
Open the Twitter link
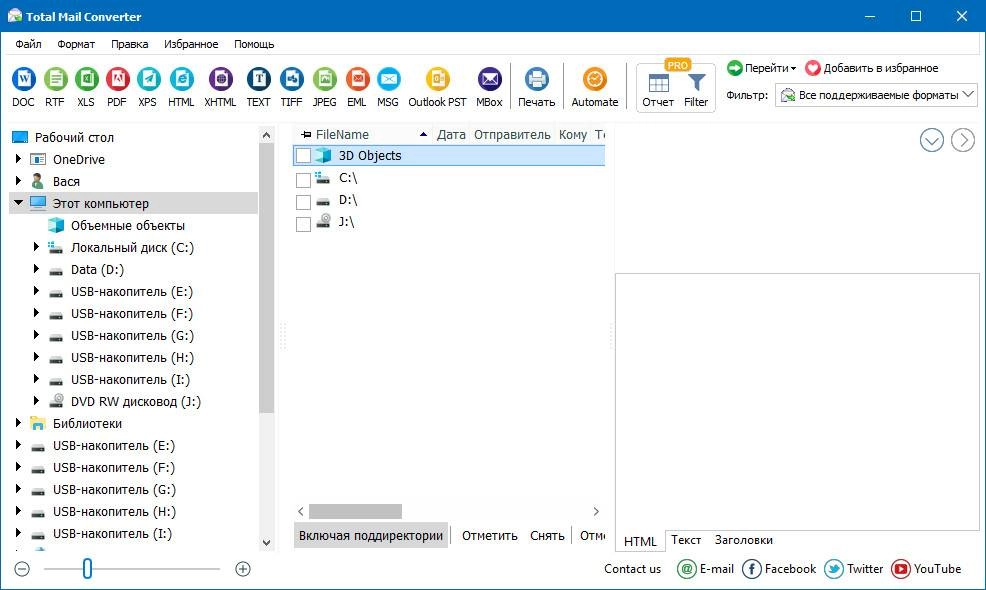click(853, 569)
